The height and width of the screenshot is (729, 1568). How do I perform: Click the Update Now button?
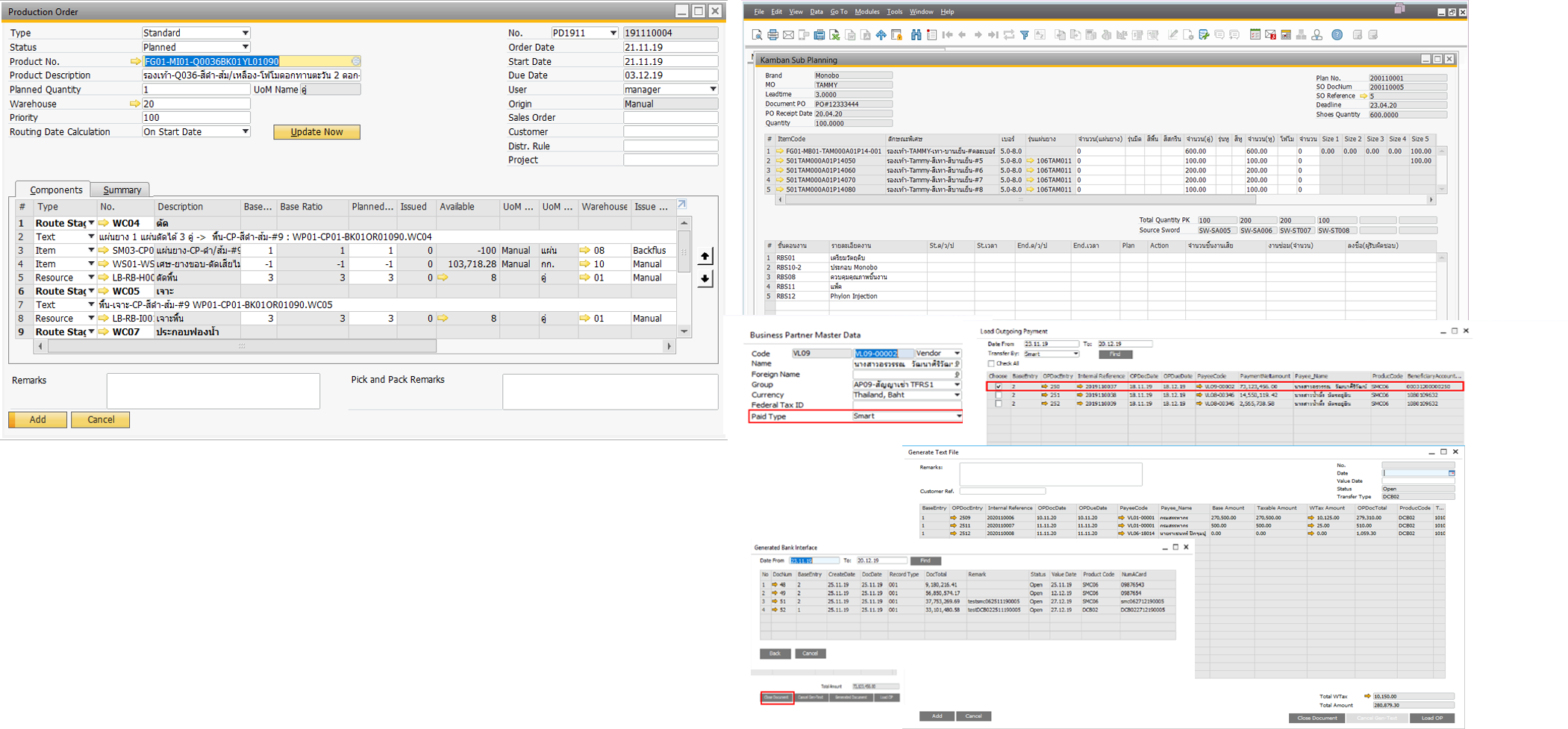[x=316, y=132]
